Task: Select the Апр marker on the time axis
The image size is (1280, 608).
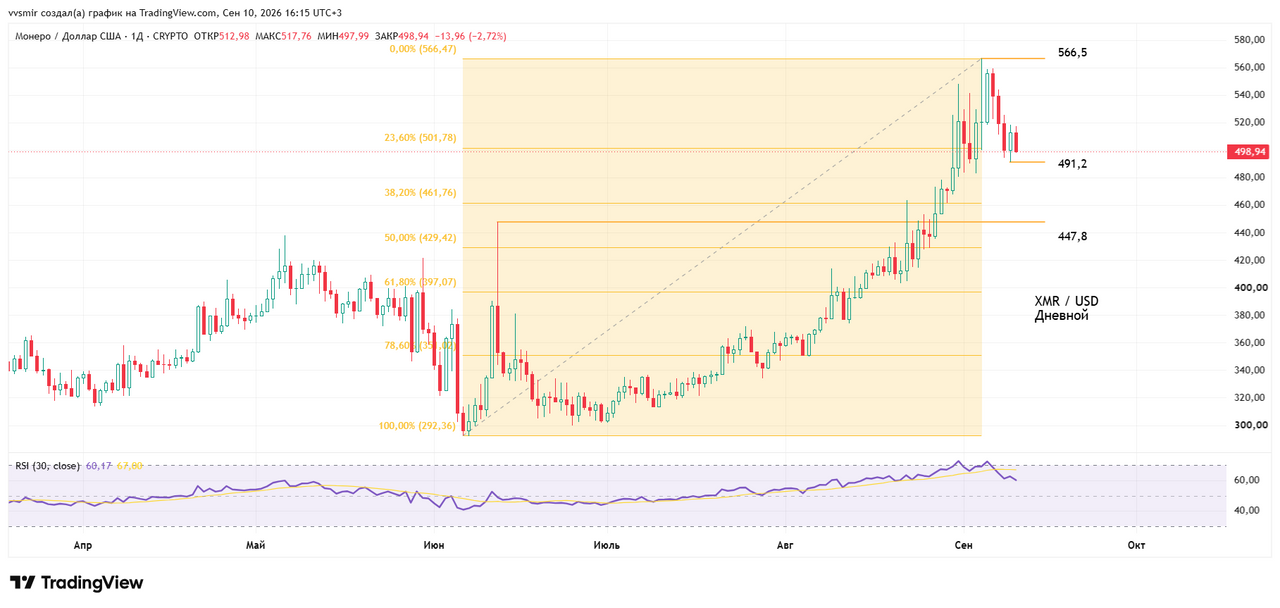Action: [83, 545]
